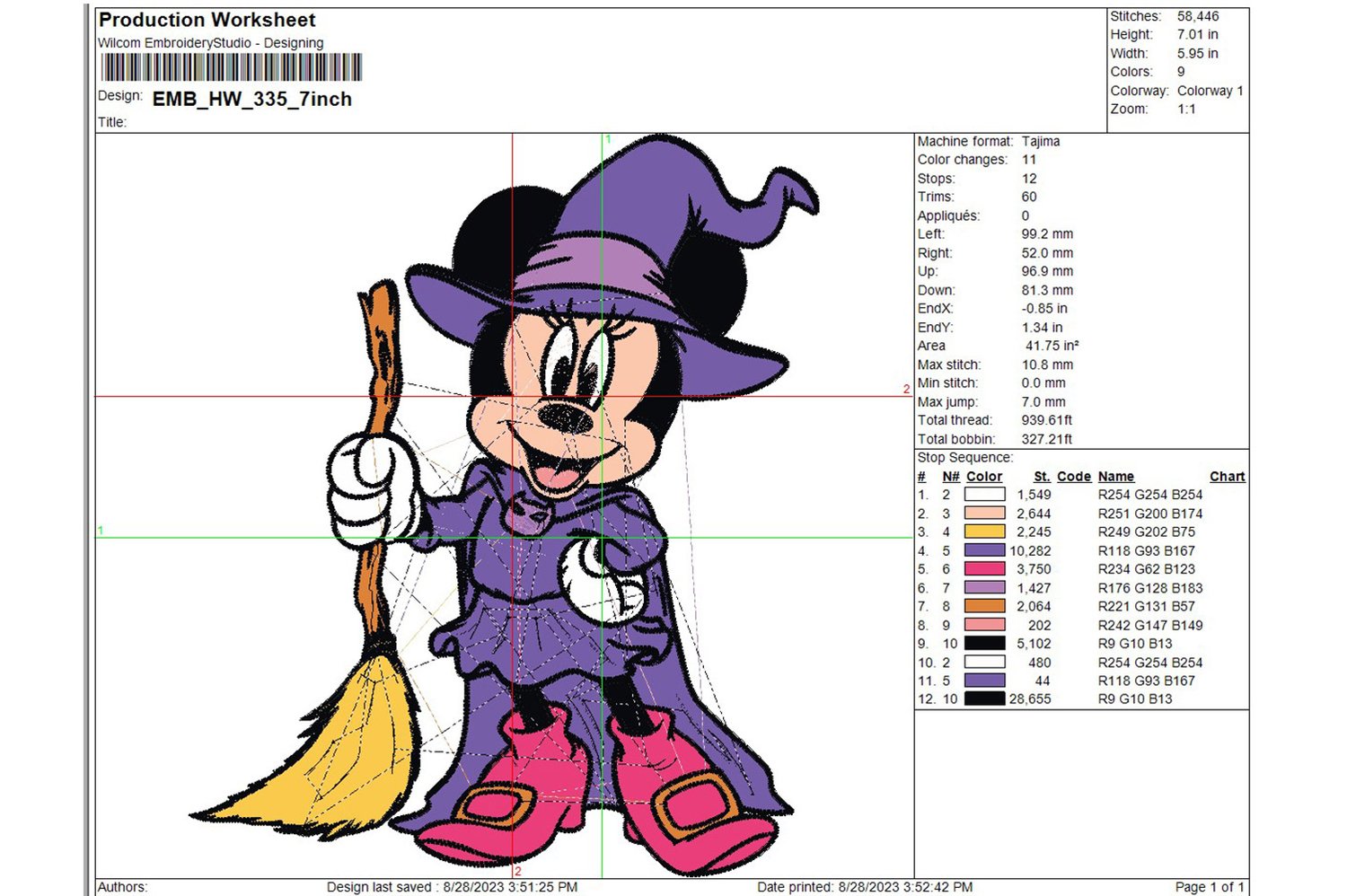
Task: Select the Area value "41.75 in²"
Action: (x=1052, y=346)
